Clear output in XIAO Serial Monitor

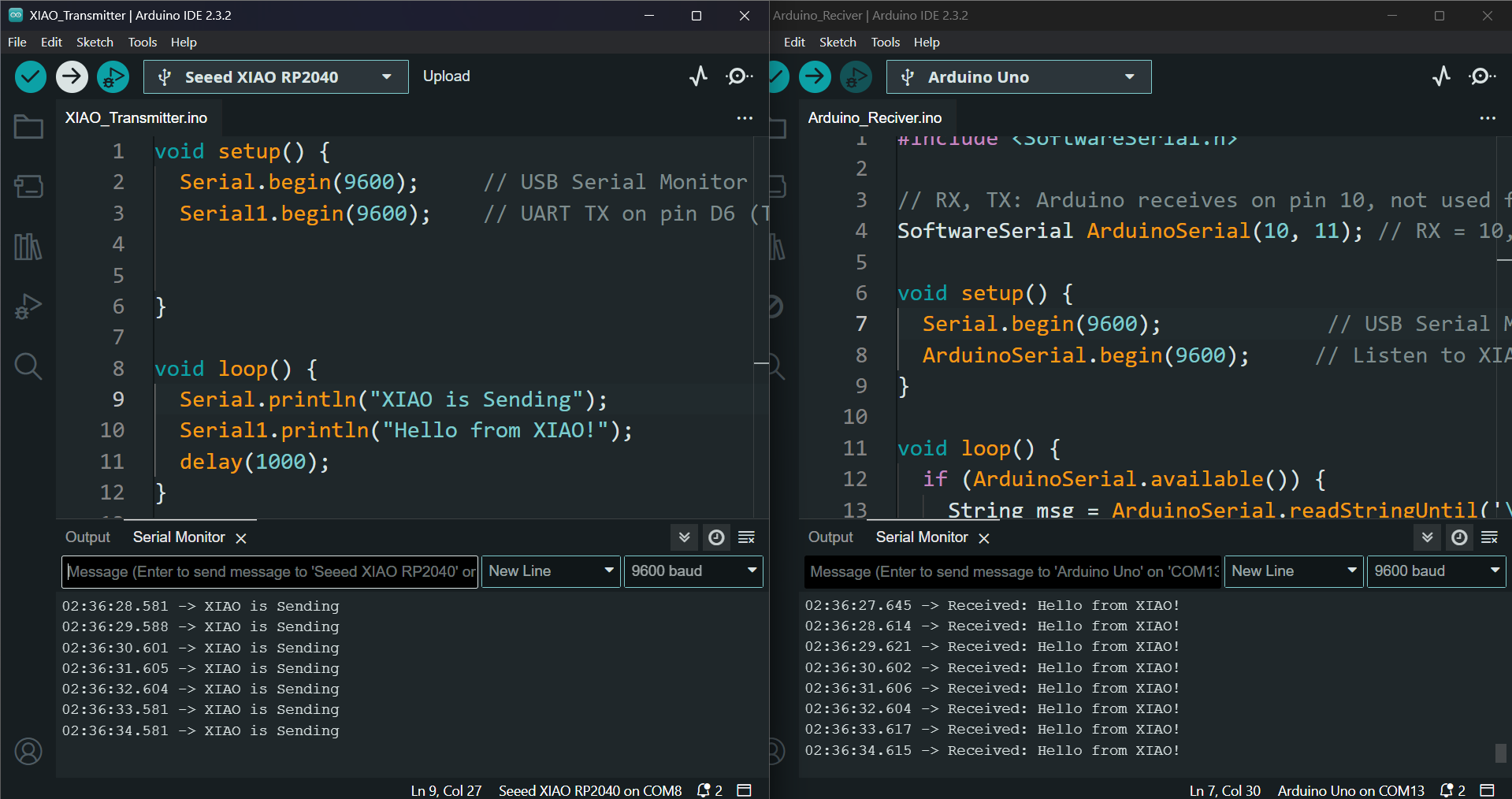coord(747,537)
